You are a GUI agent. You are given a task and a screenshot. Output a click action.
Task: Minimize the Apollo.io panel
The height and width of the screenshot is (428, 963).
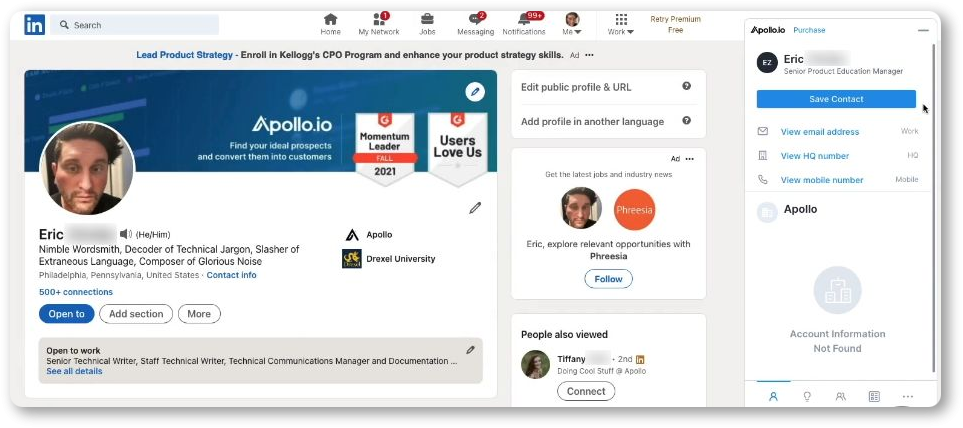click(923, 30)
